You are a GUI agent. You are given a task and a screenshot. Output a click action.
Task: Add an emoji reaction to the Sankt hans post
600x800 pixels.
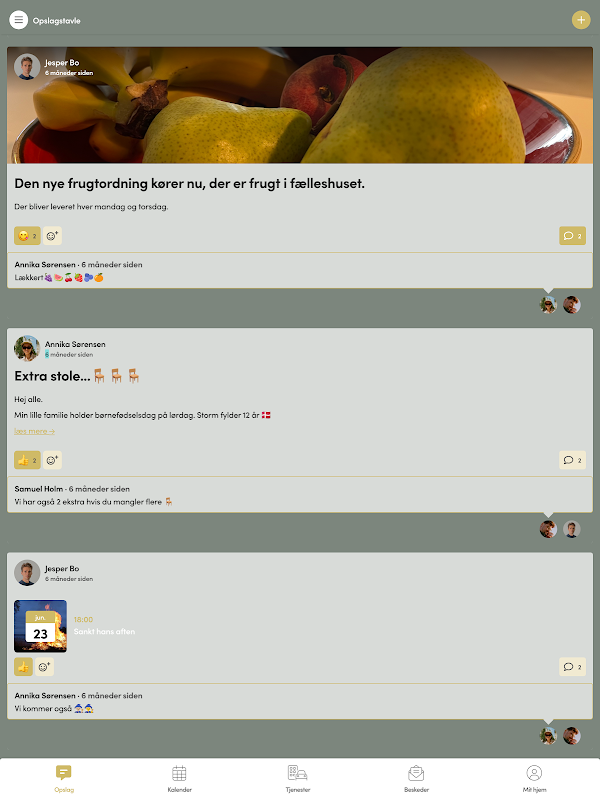click(44, 667)
